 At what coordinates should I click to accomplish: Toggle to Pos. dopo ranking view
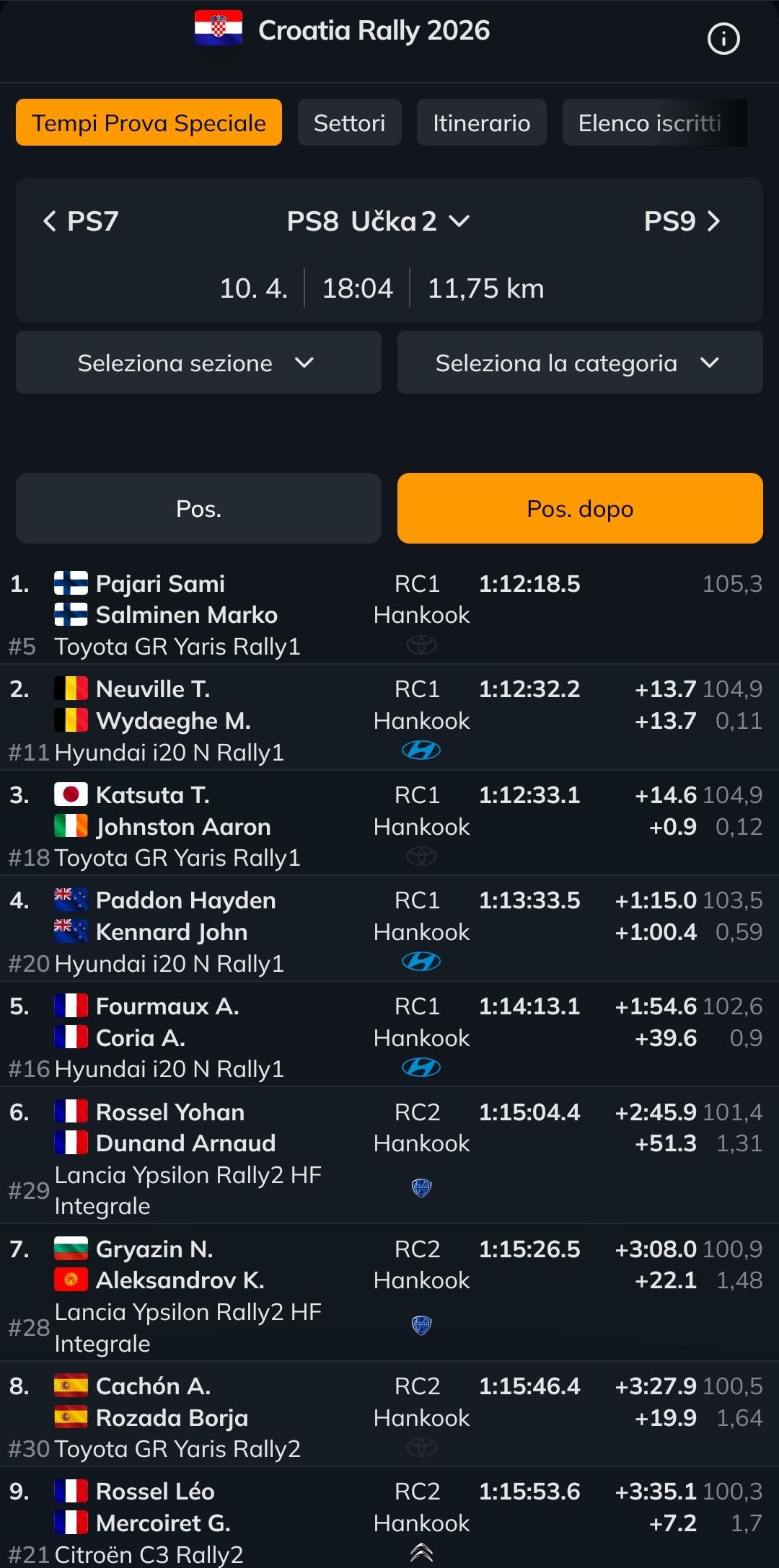[580, 508]
